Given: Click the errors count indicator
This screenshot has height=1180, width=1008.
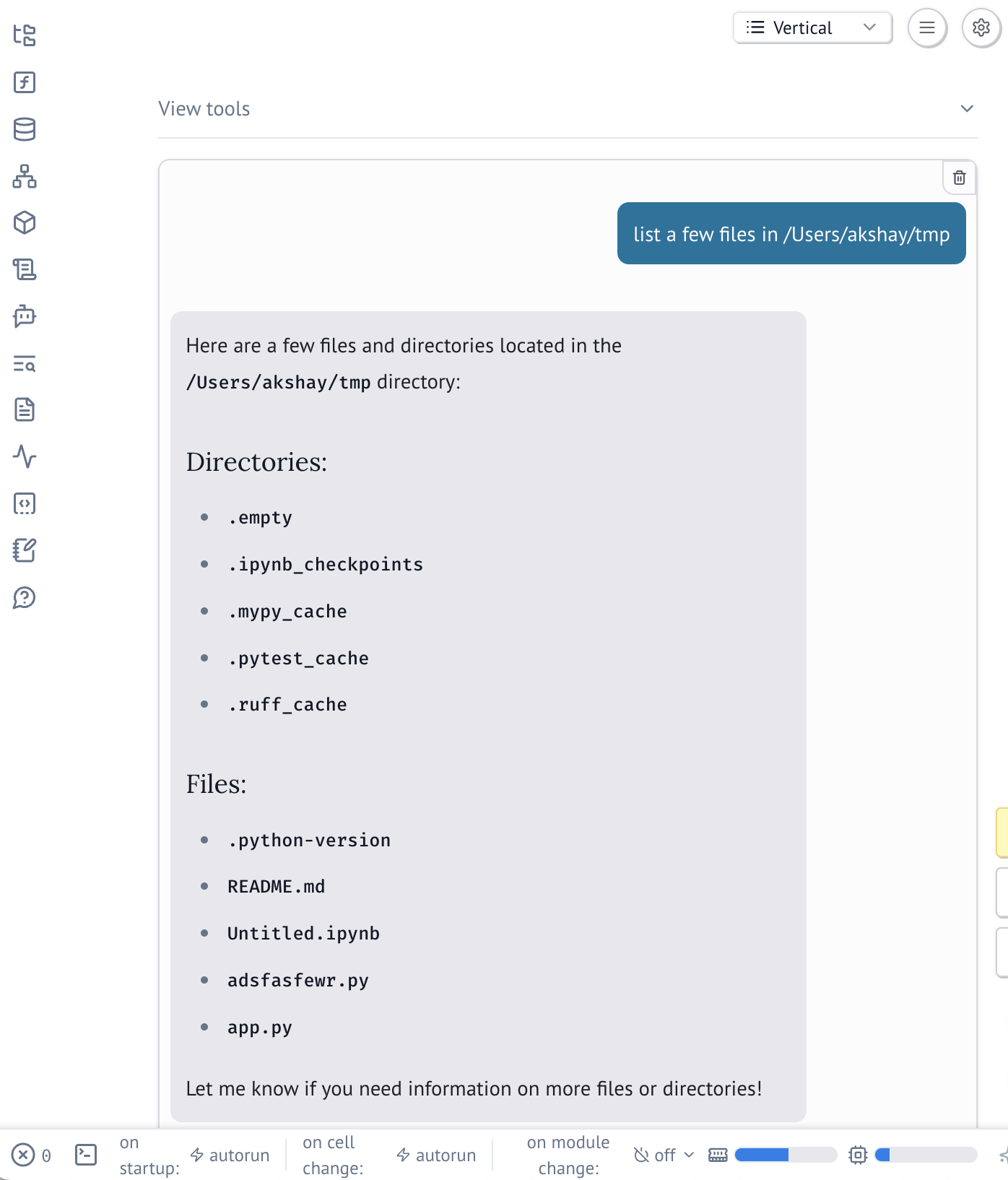Looking at the screenshot, I should tap(32, 1155).
